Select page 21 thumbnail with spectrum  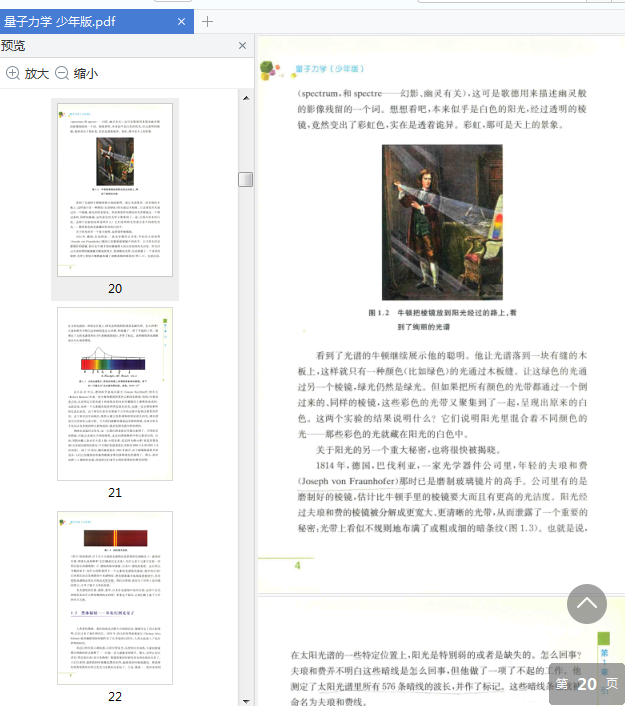click(x=115, y=394)
